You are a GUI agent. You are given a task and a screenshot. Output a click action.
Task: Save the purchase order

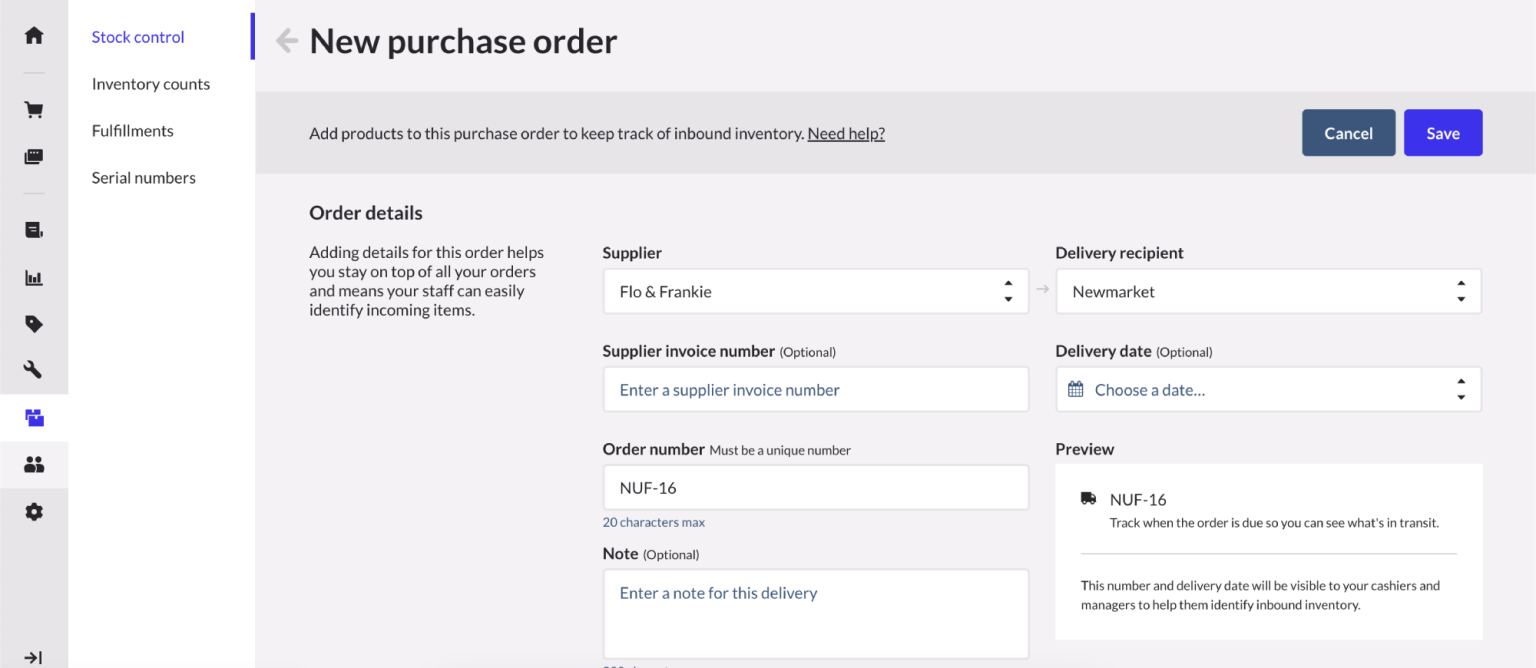coord(1443,132)
